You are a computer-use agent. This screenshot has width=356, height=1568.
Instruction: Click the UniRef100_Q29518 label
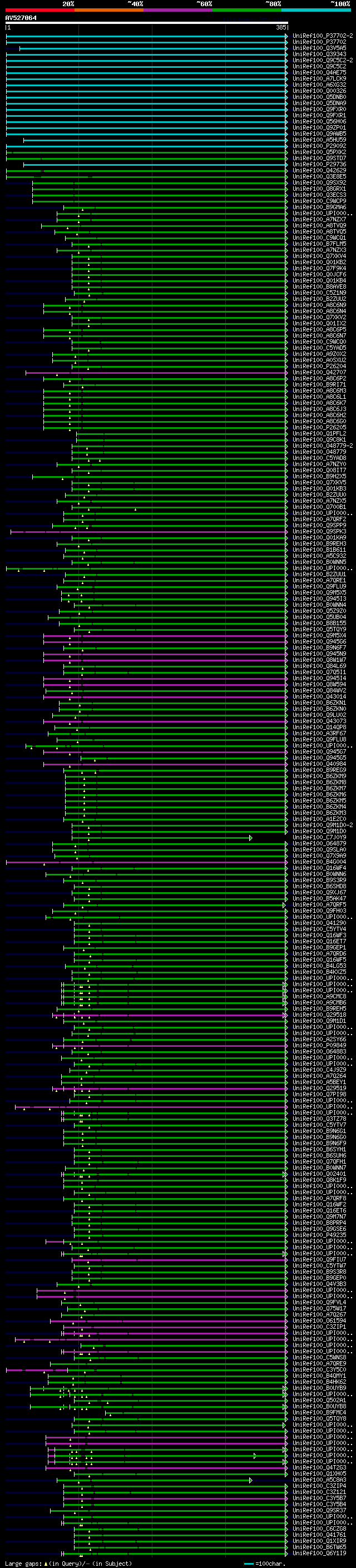pyautogui.click(x=319, y=1015)
